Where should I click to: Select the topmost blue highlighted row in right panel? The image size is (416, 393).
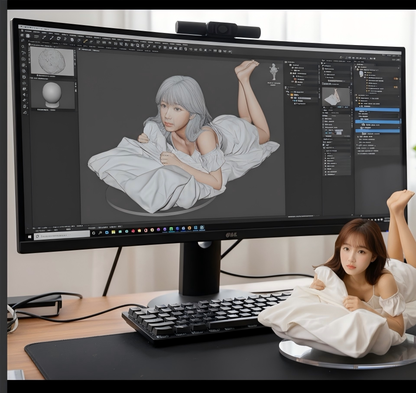pos(377,109)
